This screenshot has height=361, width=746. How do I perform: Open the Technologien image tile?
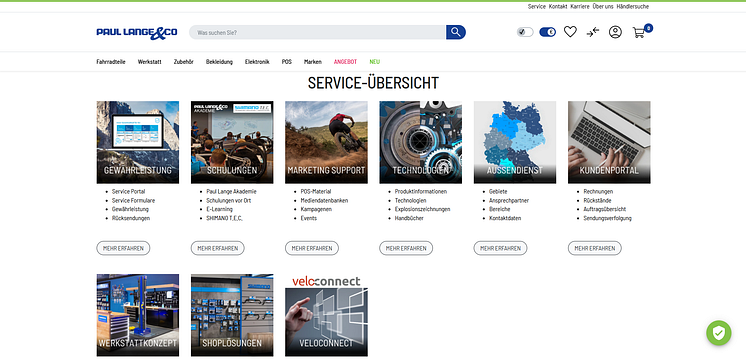tap(420, 142)
